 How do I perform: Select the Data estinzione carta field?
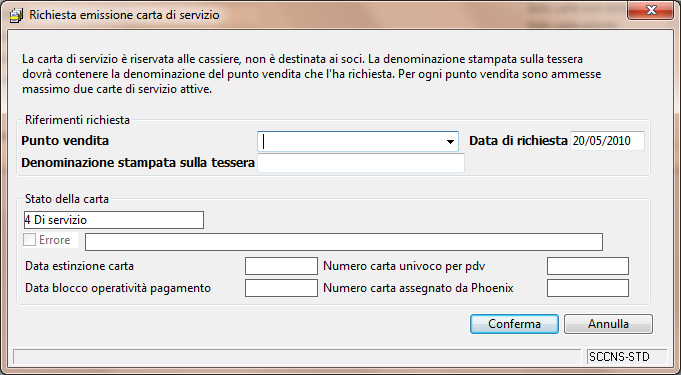point(281,266)
